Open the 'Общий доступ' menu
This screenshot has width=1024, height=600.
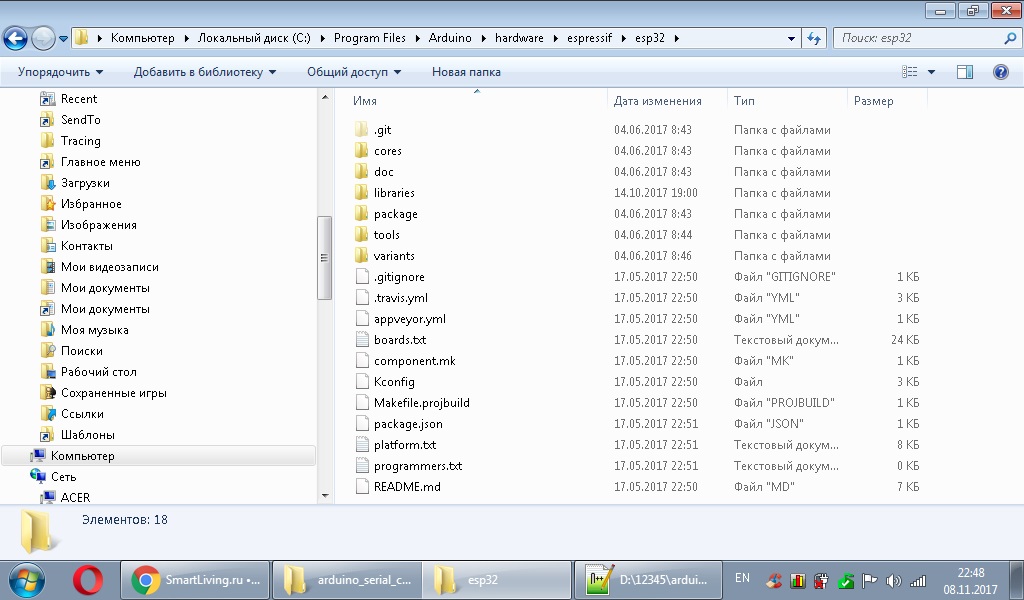[x=354, y=72]
